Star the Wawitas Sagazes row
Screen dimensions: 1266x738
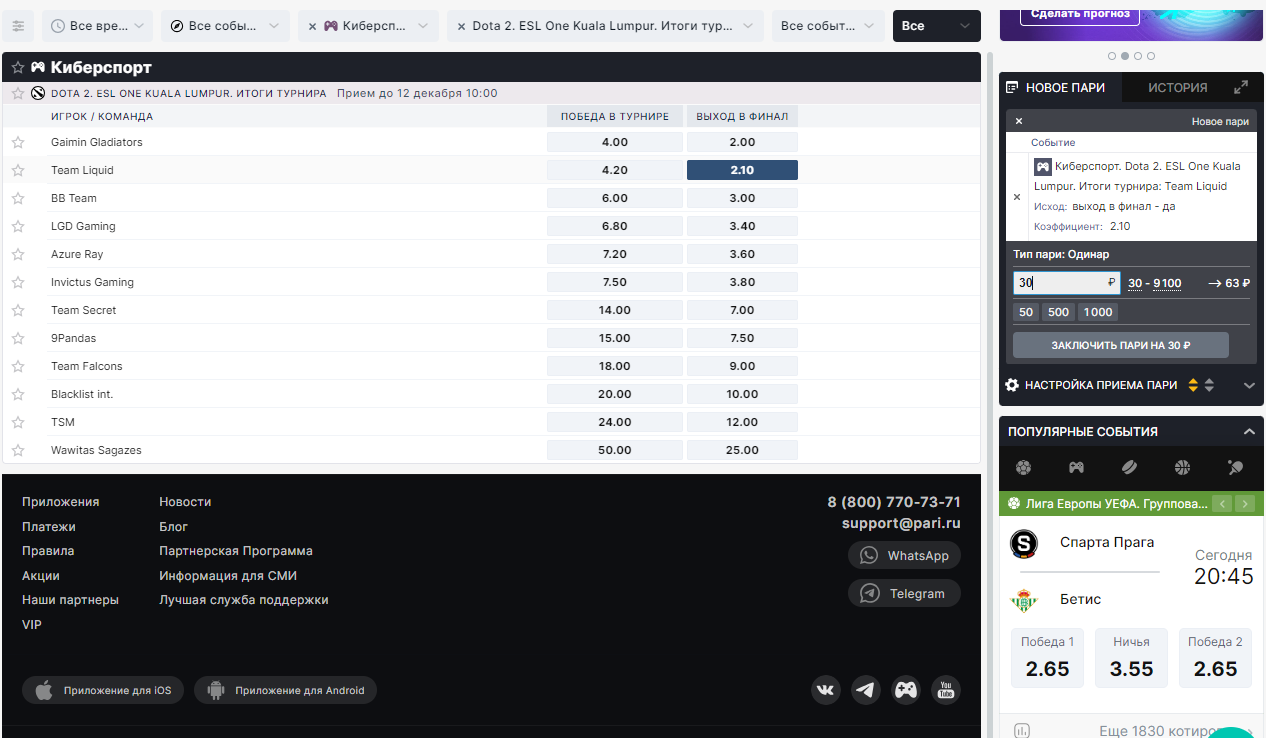pyautogui.click(x=18, y=450)
